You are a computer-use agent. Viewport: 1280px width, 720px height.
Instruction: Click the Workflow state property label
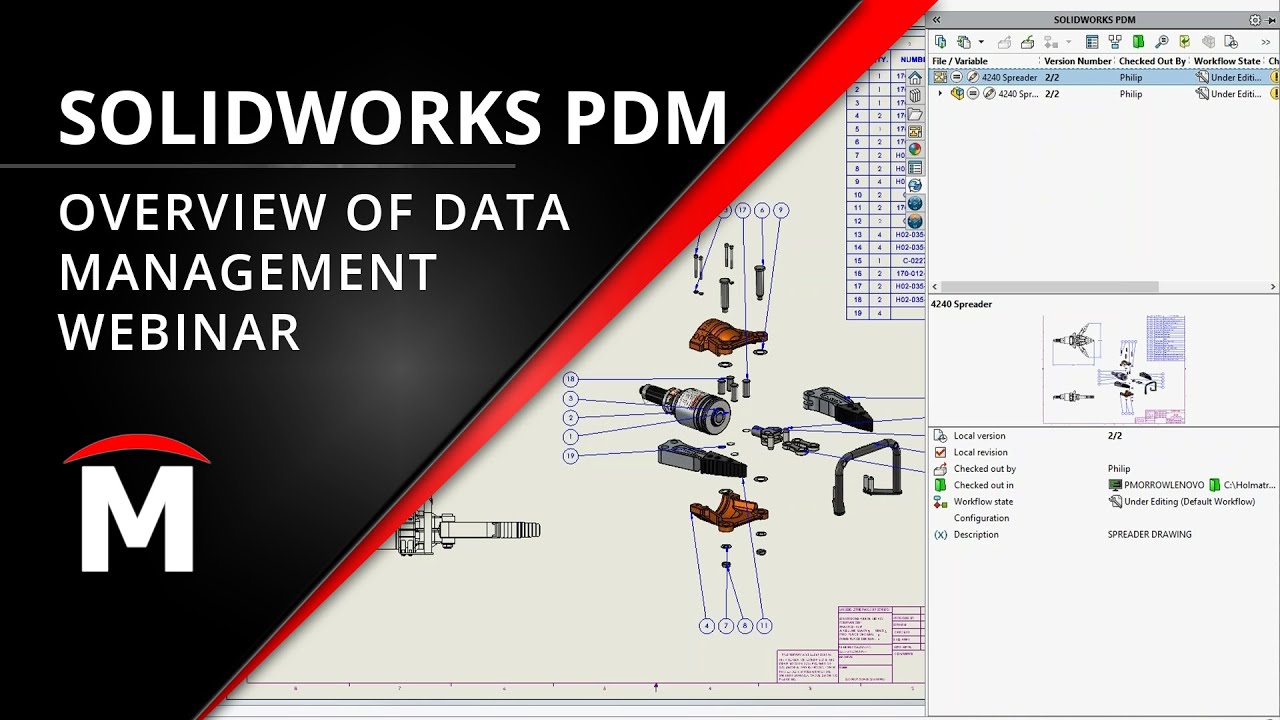(x=983, y=502)
